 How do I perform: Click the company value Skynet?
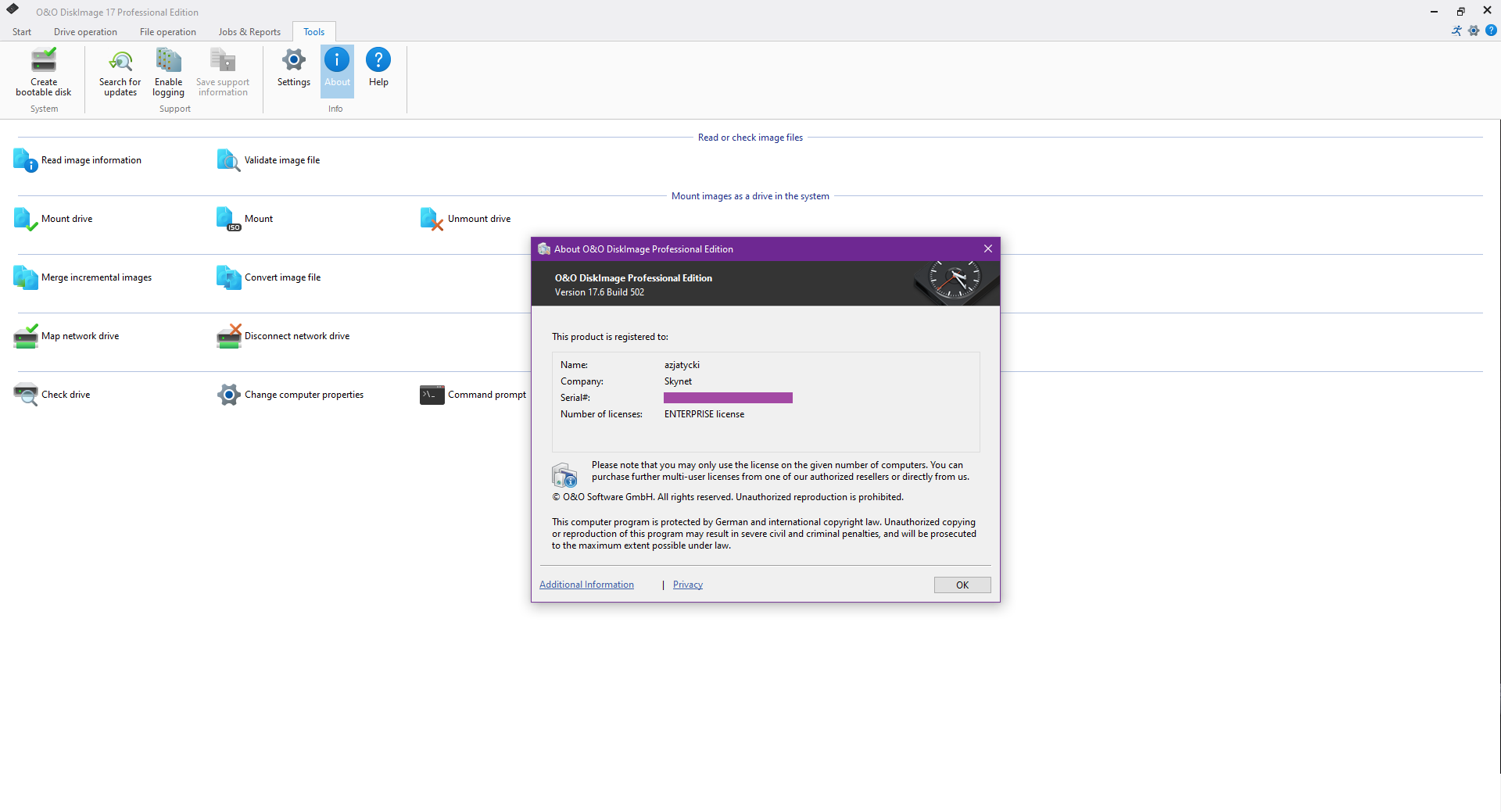[678, 381]
